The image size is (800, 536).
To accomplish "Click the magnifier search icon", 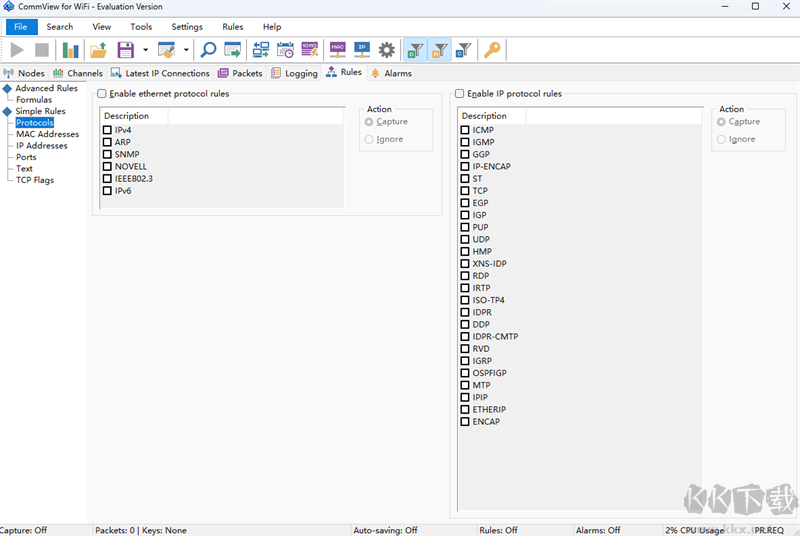I will [208, 49].
